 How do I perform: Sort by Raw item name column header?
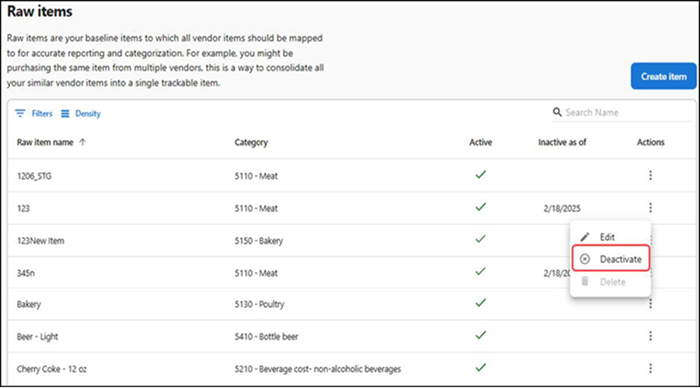pyautogui.click(x=45, y=142)
